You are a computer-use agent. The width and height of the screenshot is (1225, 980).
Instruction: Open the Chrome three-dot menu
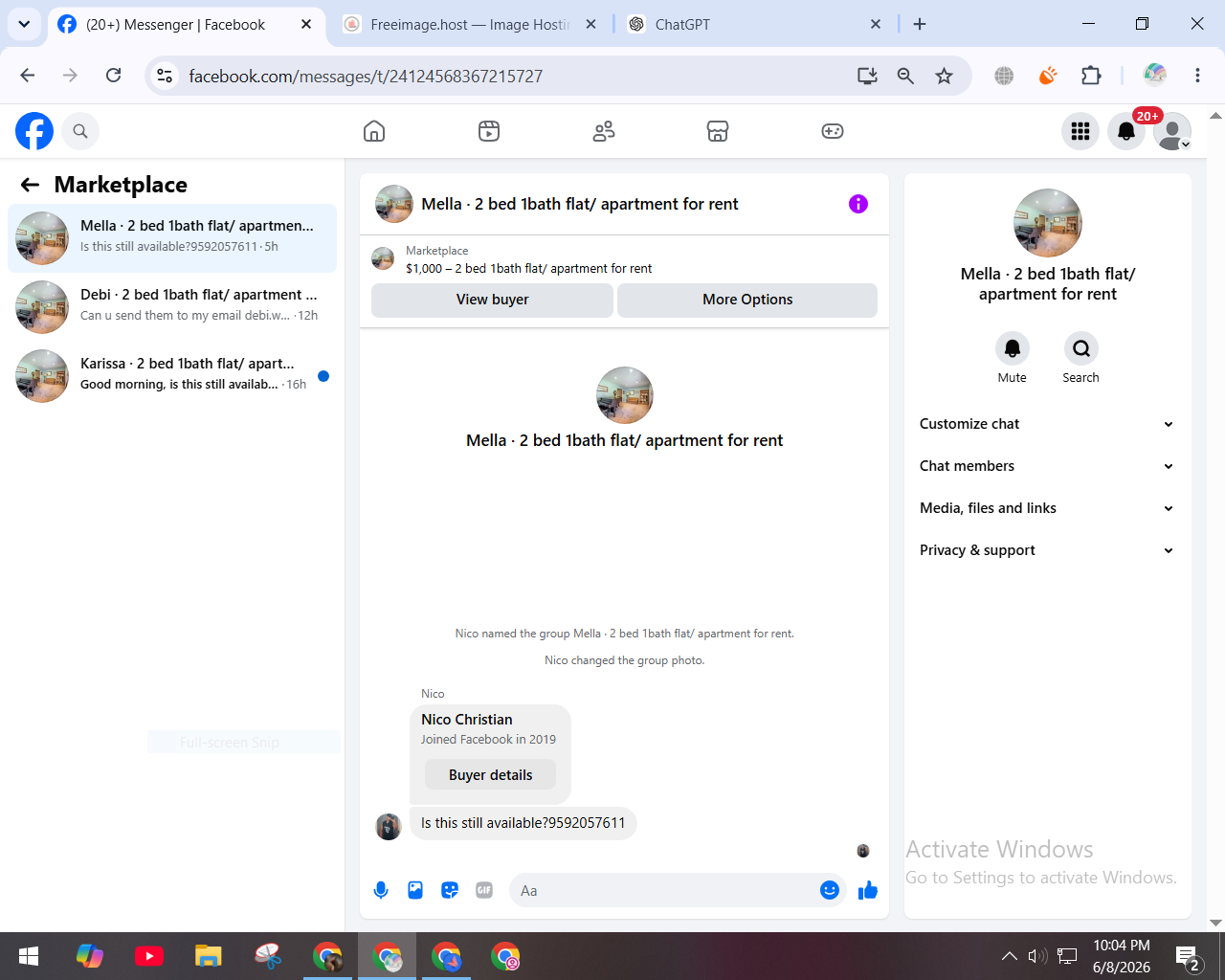click(1197, 76)
